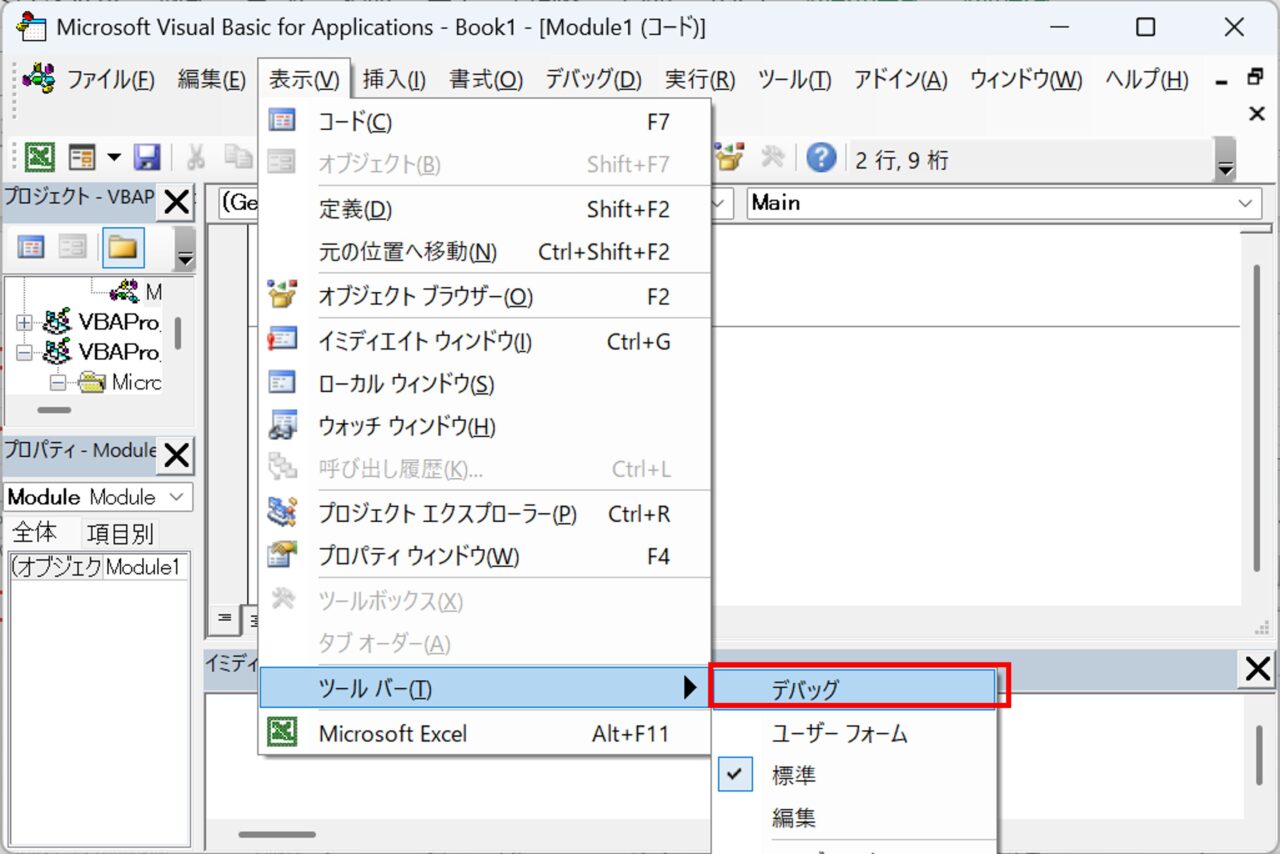Open the ツール(T) menu in menu bar
Image resolution: width=1280 pixels, height=854 pixels.
tap(794, 79)
